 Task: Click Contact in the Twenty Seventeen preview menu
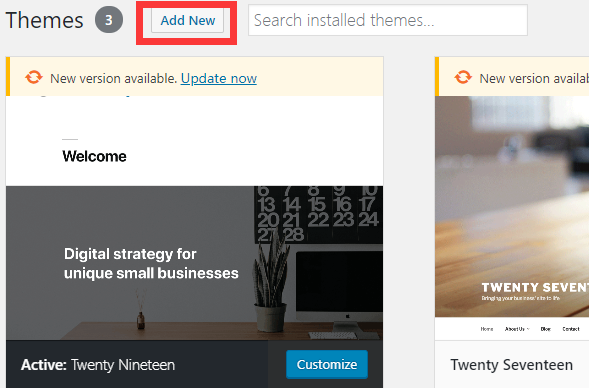point(571,329)
